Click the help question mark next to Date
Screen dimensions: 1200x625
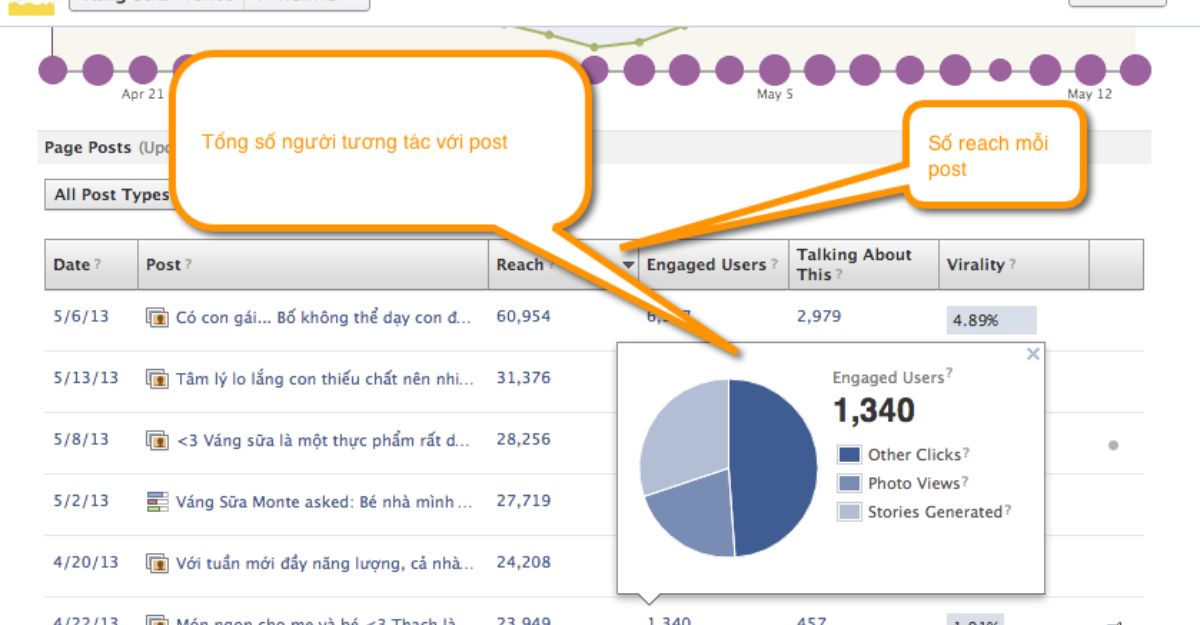(97, 265)
